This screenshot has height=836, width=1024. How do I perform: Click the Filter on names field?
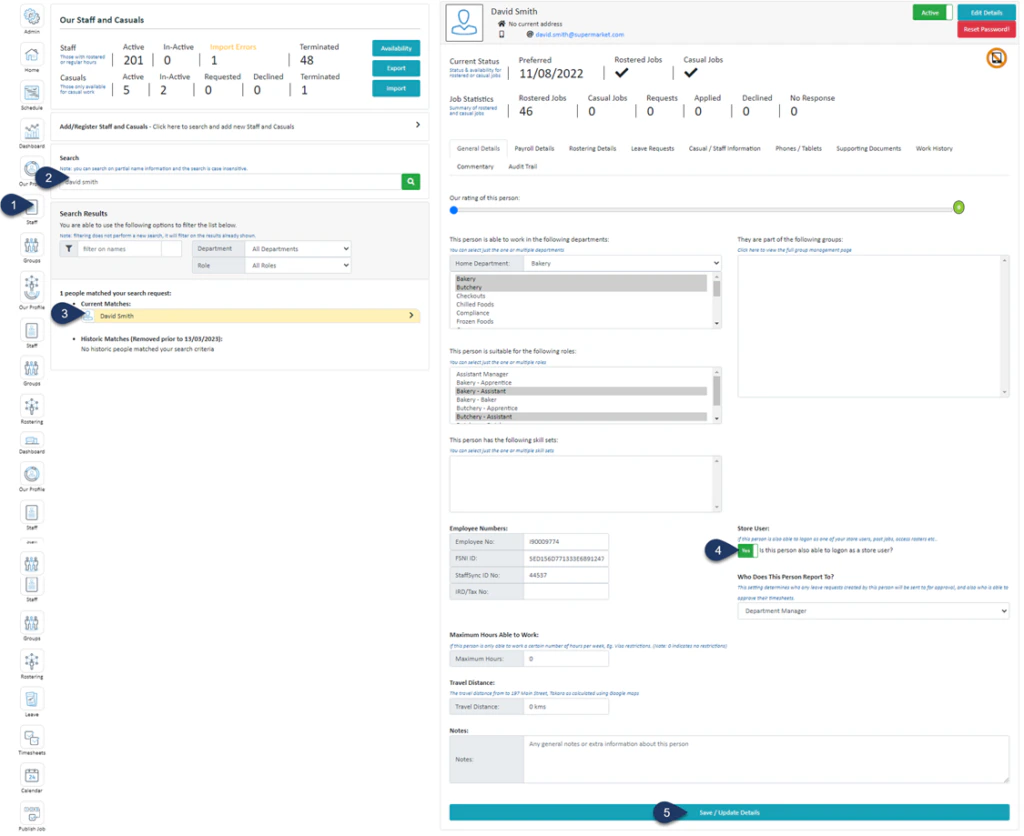[x=120, y=249]
